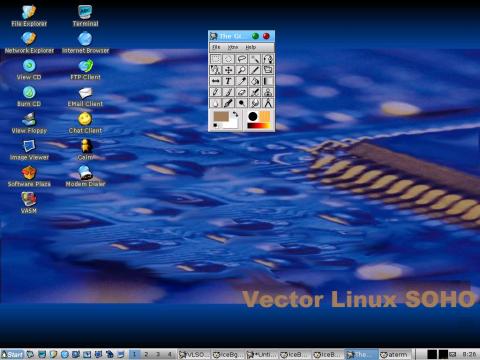Click the brown foreground color swatch
The image size is (480, 360).
(221, 116)
